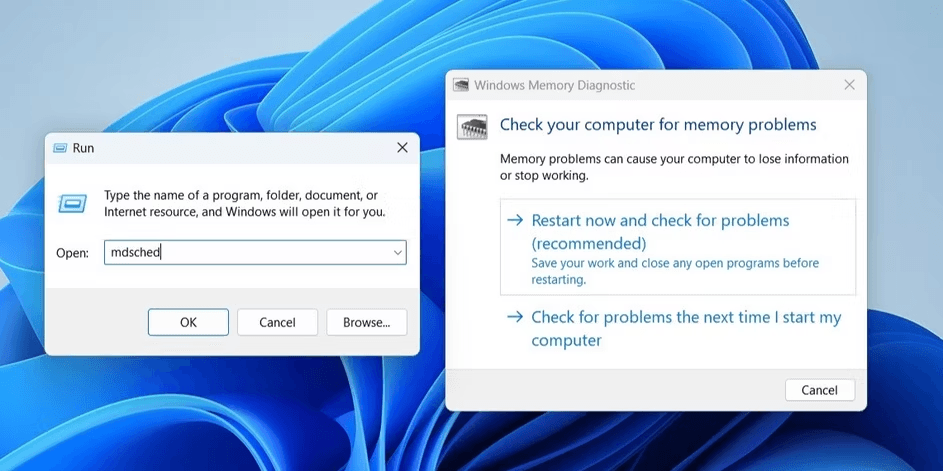Screen dimensions: 943x471
Task: Click the Check your computer for memory problems heading
Action: pyautogui.click(x=659, y=125)
